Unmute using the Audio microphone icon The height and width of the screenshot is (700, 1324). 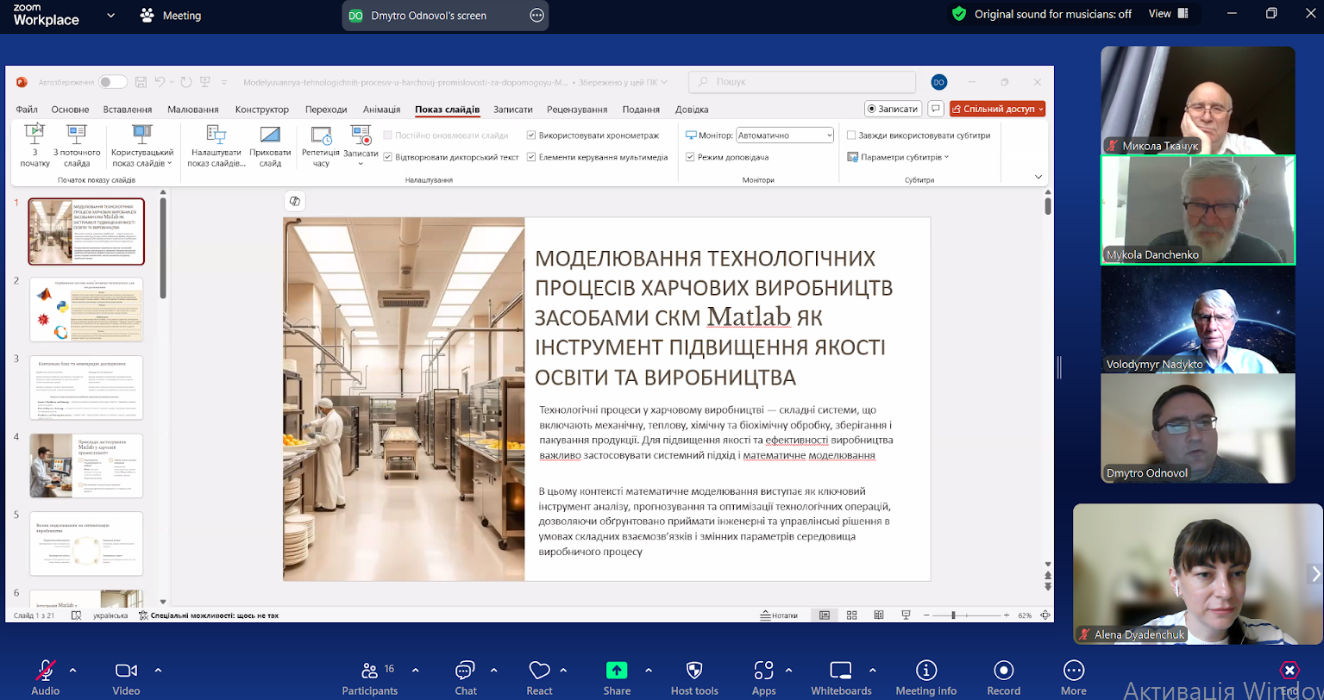(45, 671)
